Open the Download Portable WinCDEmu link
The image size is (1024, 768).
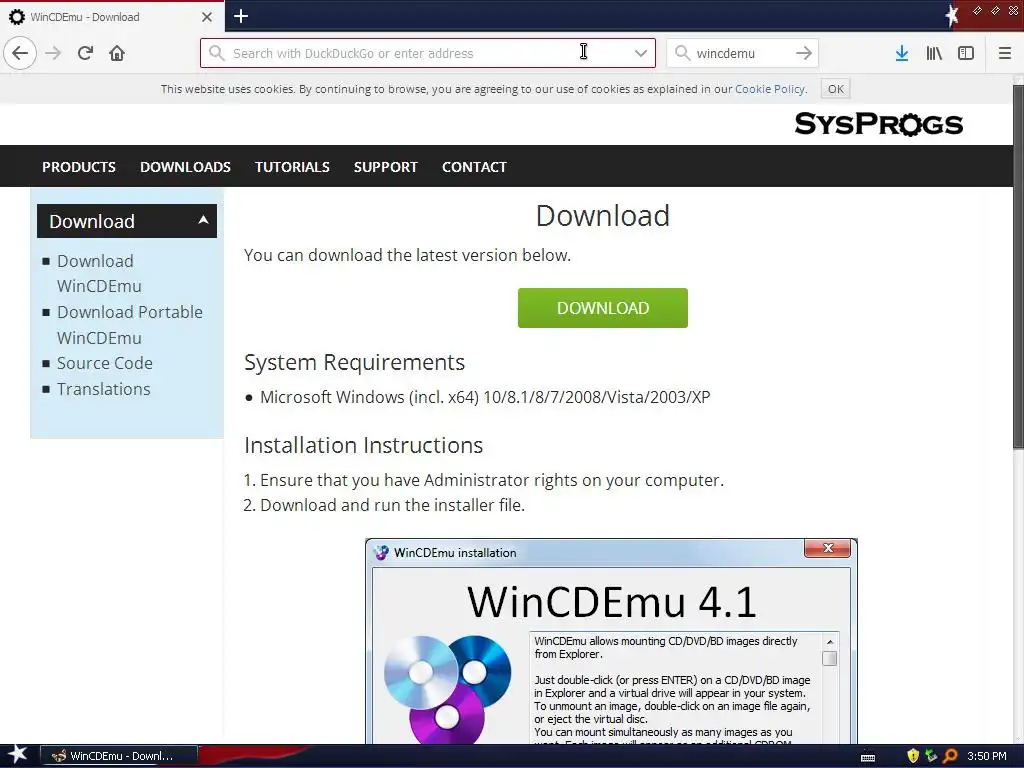[129, 325]
